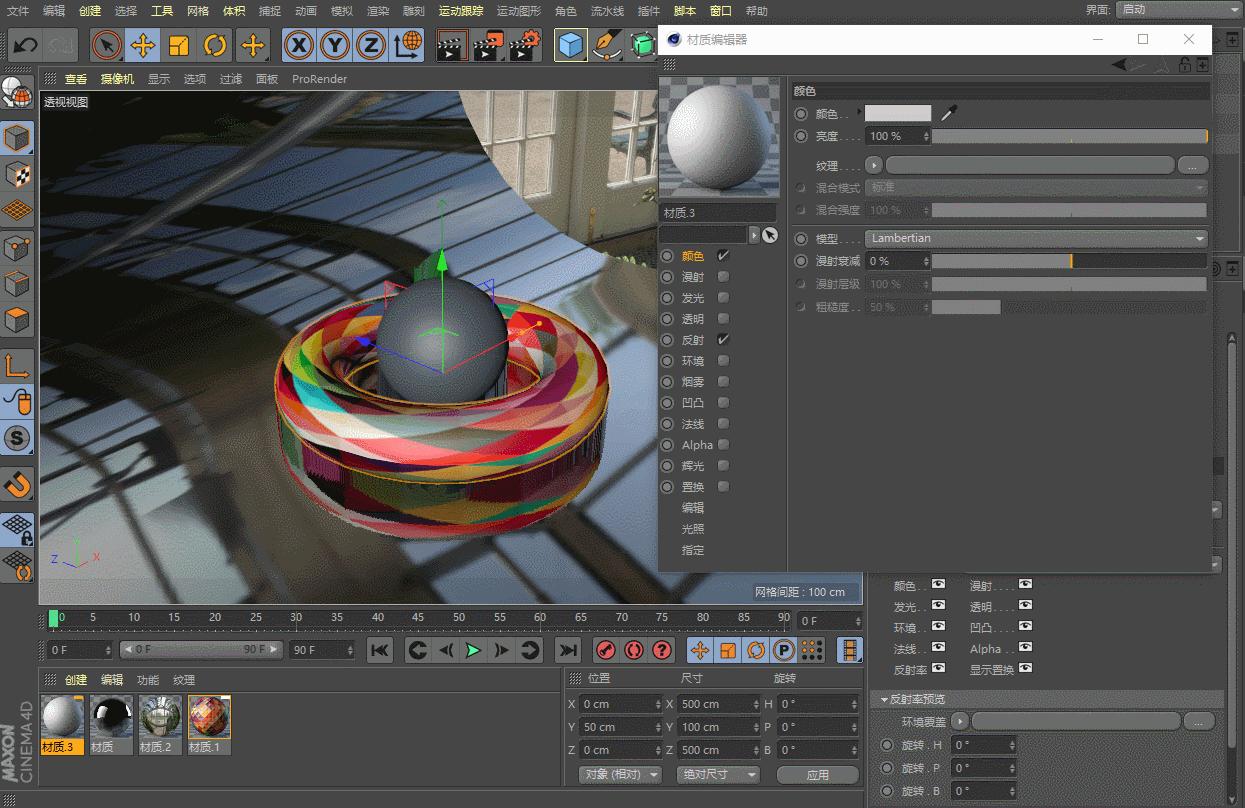
Task: Enable the 漫射 channel checkbox
Action: click(x=723, y=277)
